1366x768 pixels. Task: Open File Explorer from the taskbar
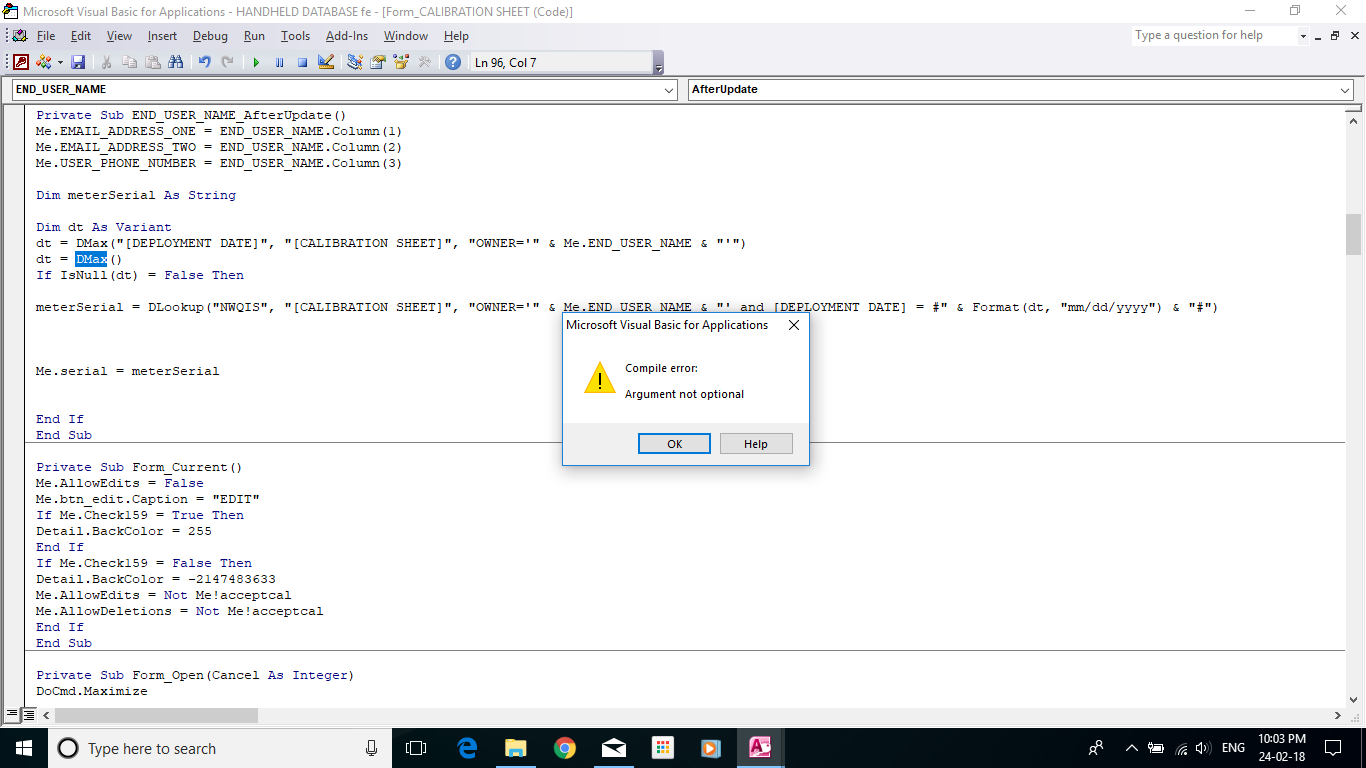[516, 748]
